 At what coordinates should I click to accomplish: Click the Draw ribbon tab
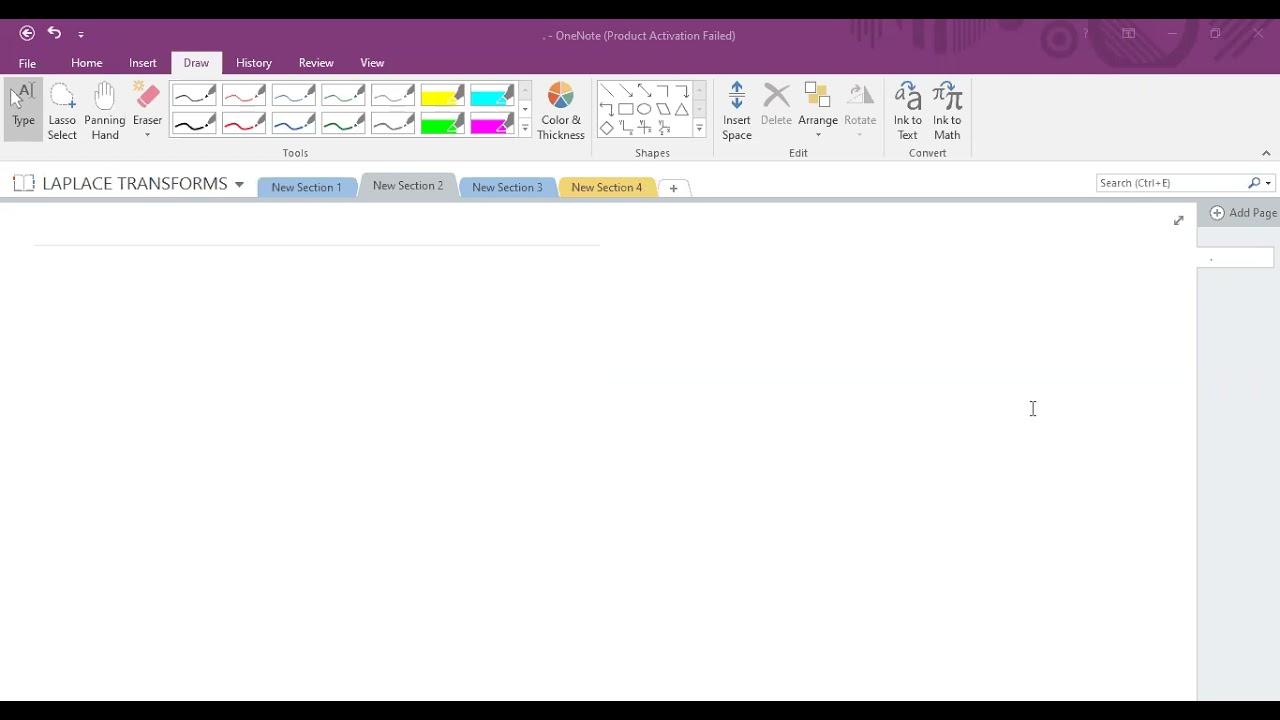[196, 63]
